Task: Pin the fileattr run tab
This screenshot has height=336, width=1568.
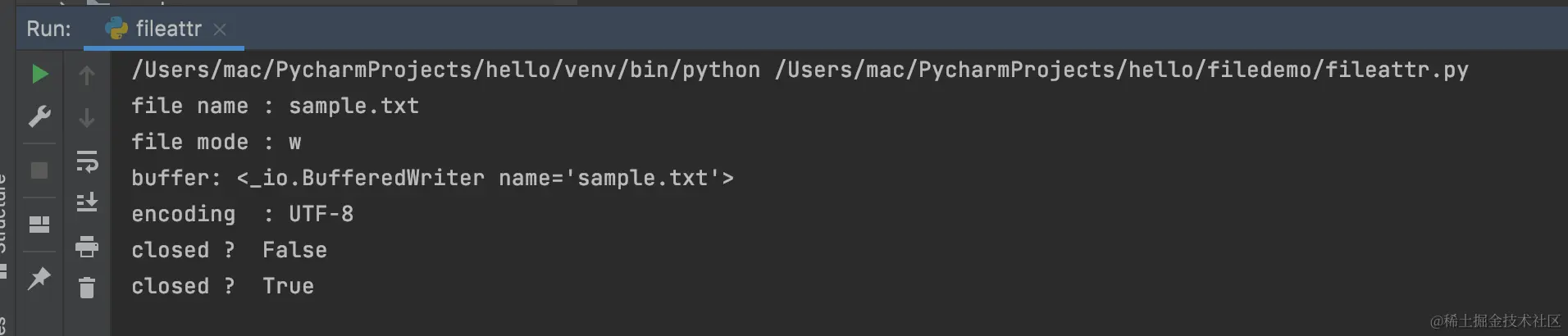Action: [x=39, y=278]
